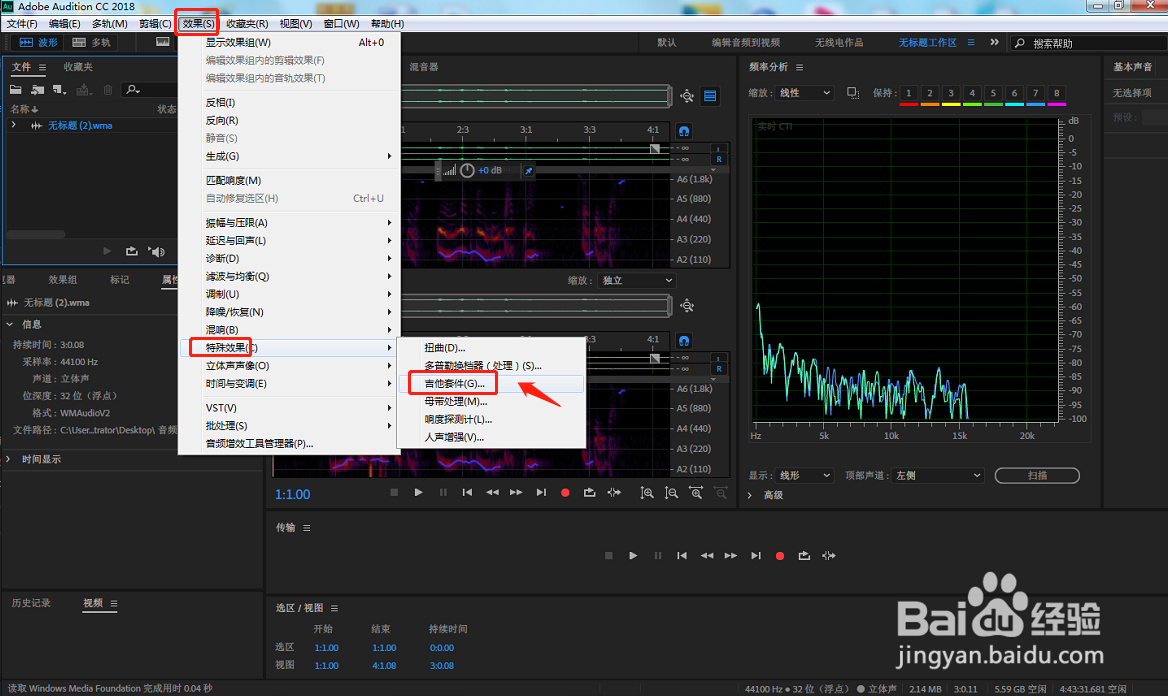Toggle hold button 4 in frequency analysis

click(x=972, y=93)
